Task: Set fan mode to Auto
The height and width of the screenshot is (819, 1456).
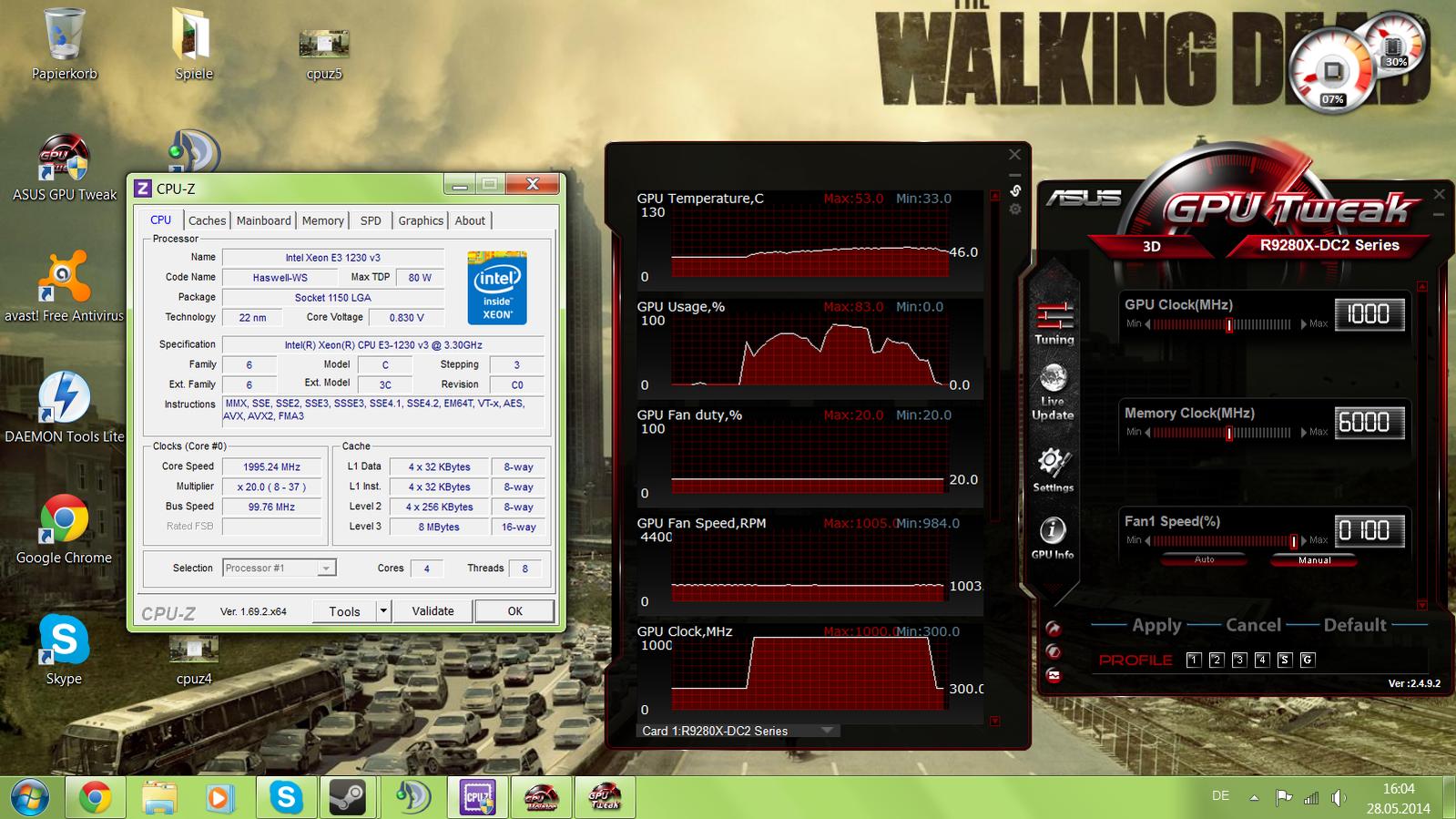Action: coord(1204,560)
